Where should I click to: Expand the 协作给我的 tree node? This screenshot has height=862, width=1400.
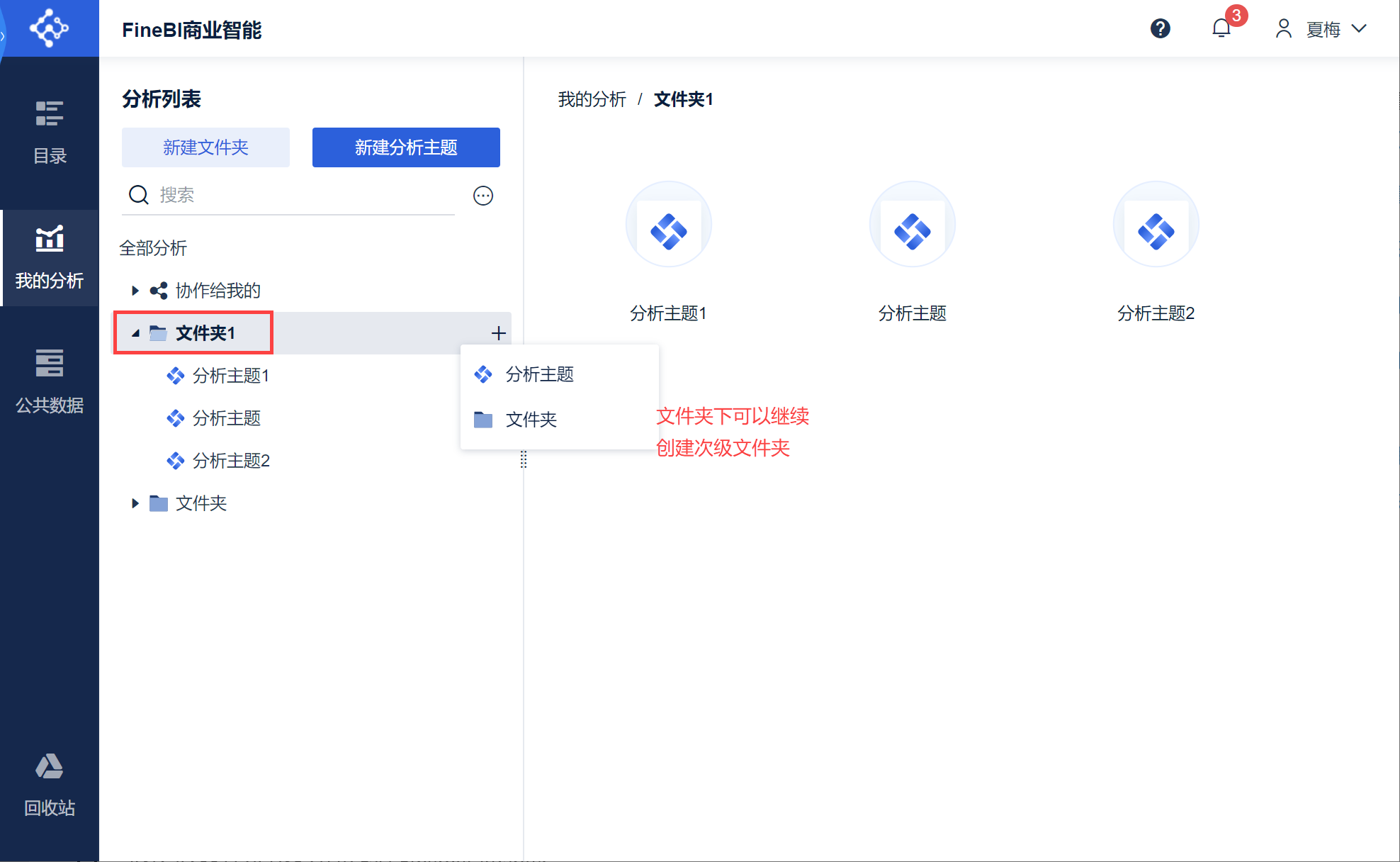[x=135, y=291]
